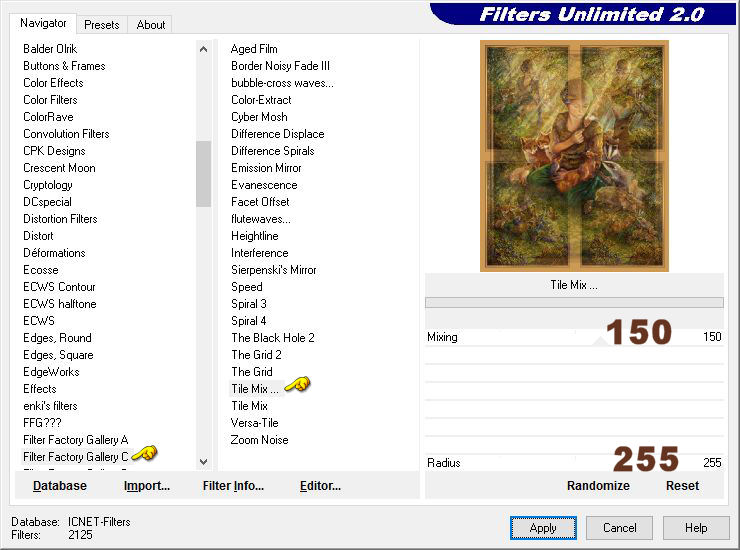Screen dimensions: 740x550
Task: Choose bubble-cross waves... filter
Action: (282, 83)
